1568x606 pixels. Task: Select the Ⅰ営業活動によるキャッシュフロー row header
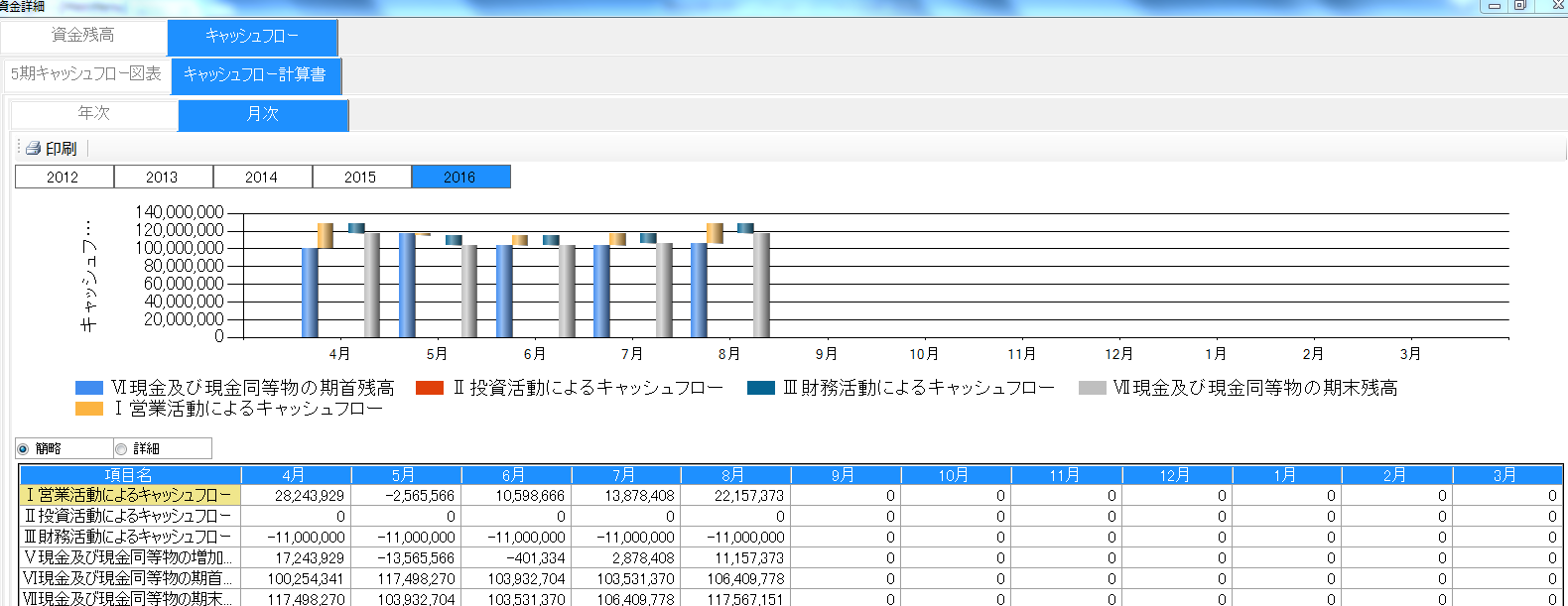coord(129,495)
